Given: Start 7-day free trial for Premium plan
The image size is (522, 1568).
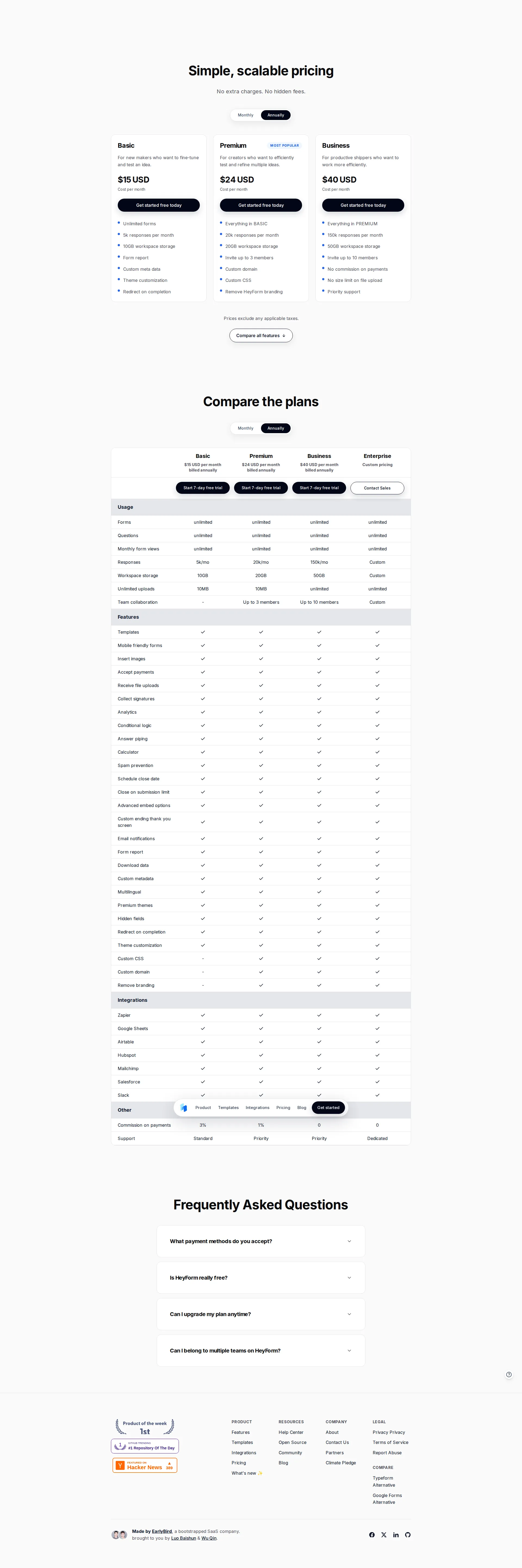Looking at the screenshot, I should click(x=260, y=488).
